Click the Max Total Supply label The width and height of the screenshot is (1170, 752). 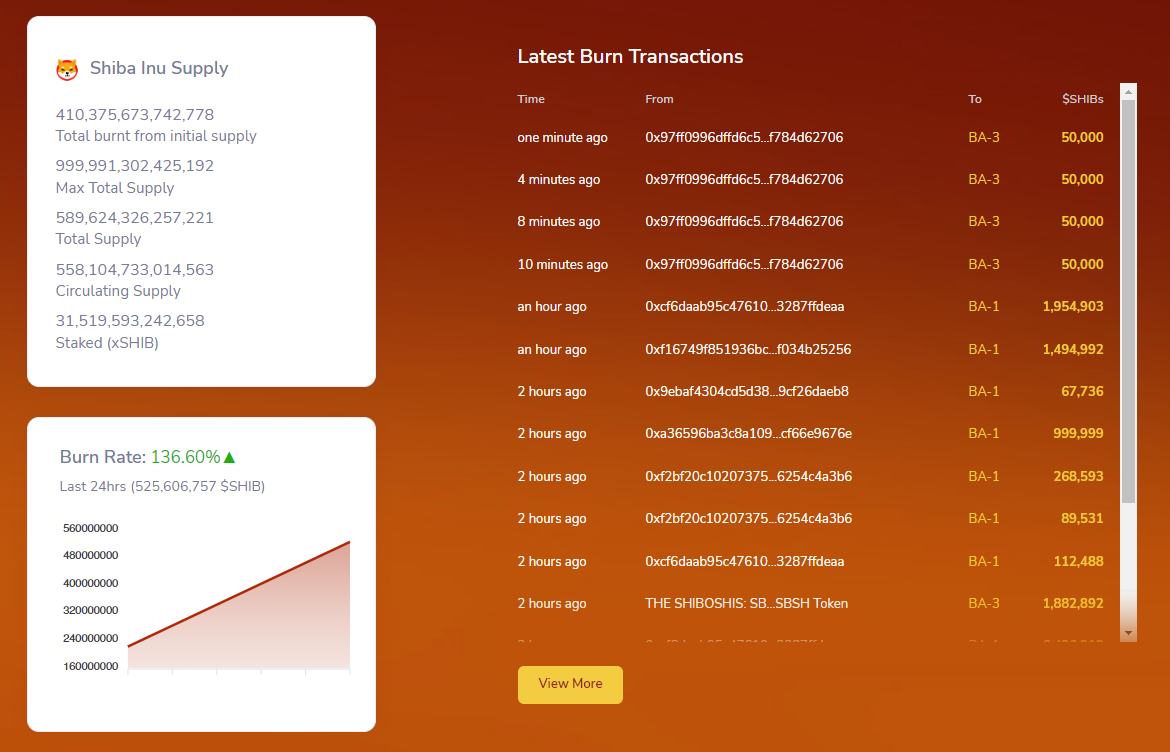tap(115, 188)
